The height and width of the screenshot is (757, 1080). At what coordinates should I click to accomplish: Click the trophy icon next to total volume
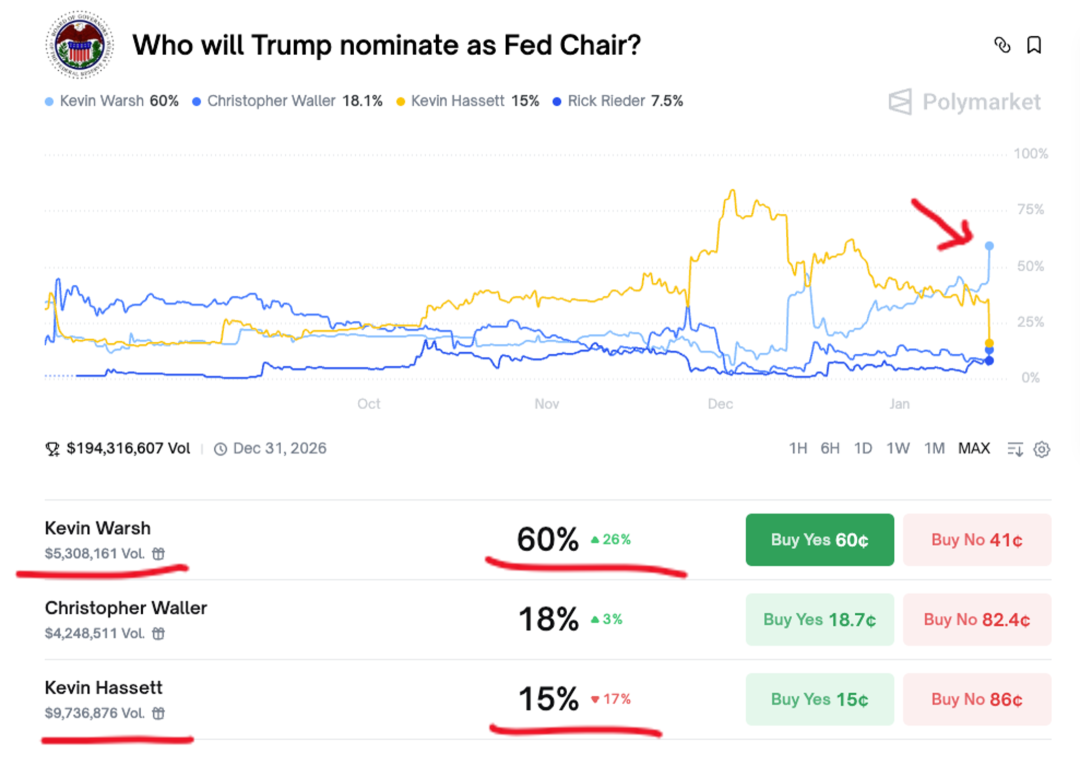coord(52,449)
